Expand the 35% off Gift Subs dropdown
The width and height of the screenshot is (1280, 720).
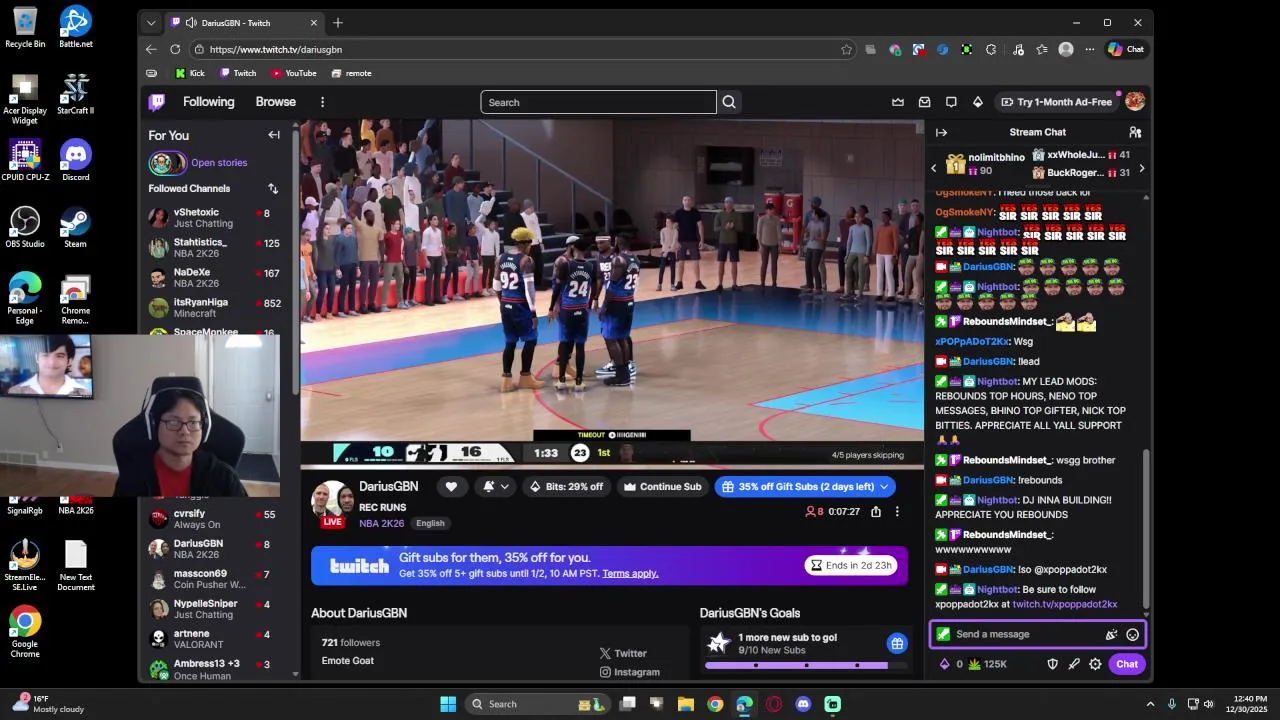[x=884, y=487]
